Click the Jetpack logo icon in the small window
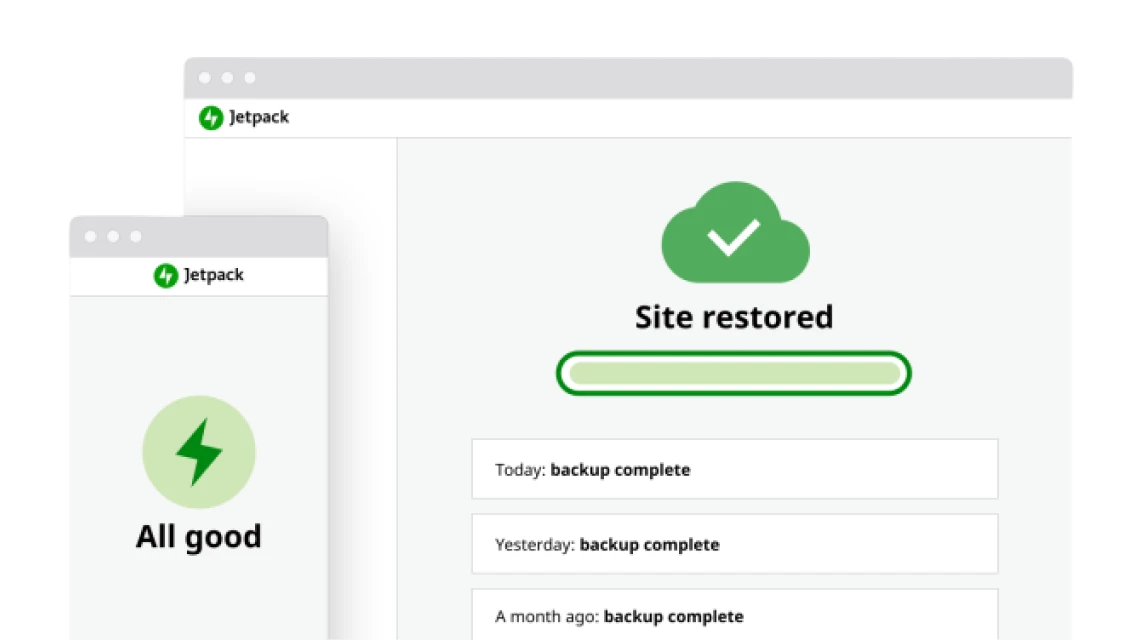Viewport: 1140px width, 640px height. pyautogui.click(x=166, y=276)
